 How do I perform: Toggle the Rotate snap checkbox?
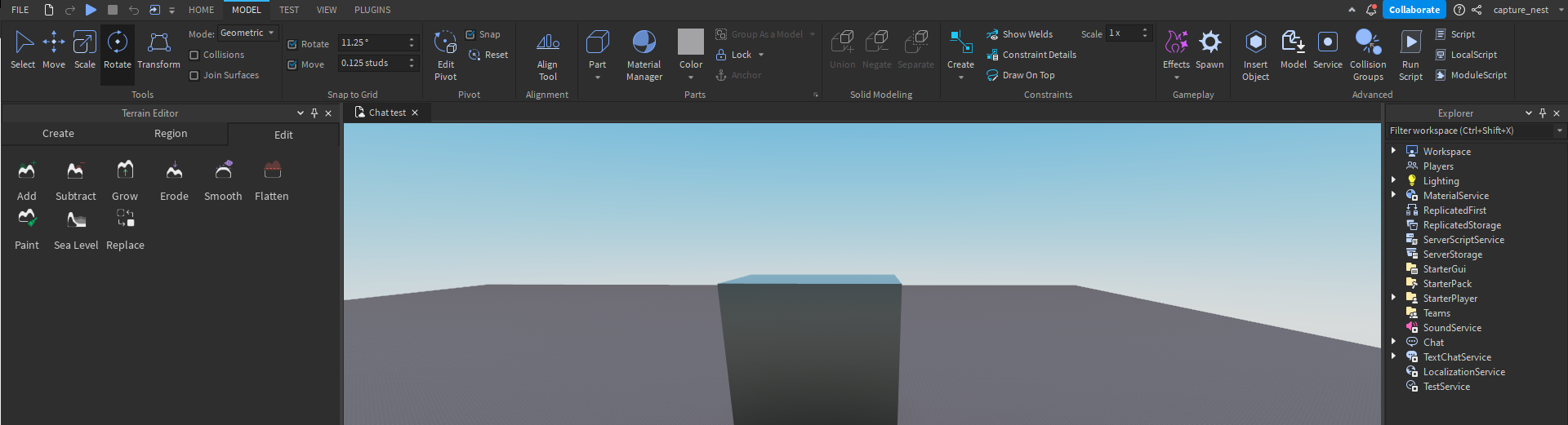292,44
